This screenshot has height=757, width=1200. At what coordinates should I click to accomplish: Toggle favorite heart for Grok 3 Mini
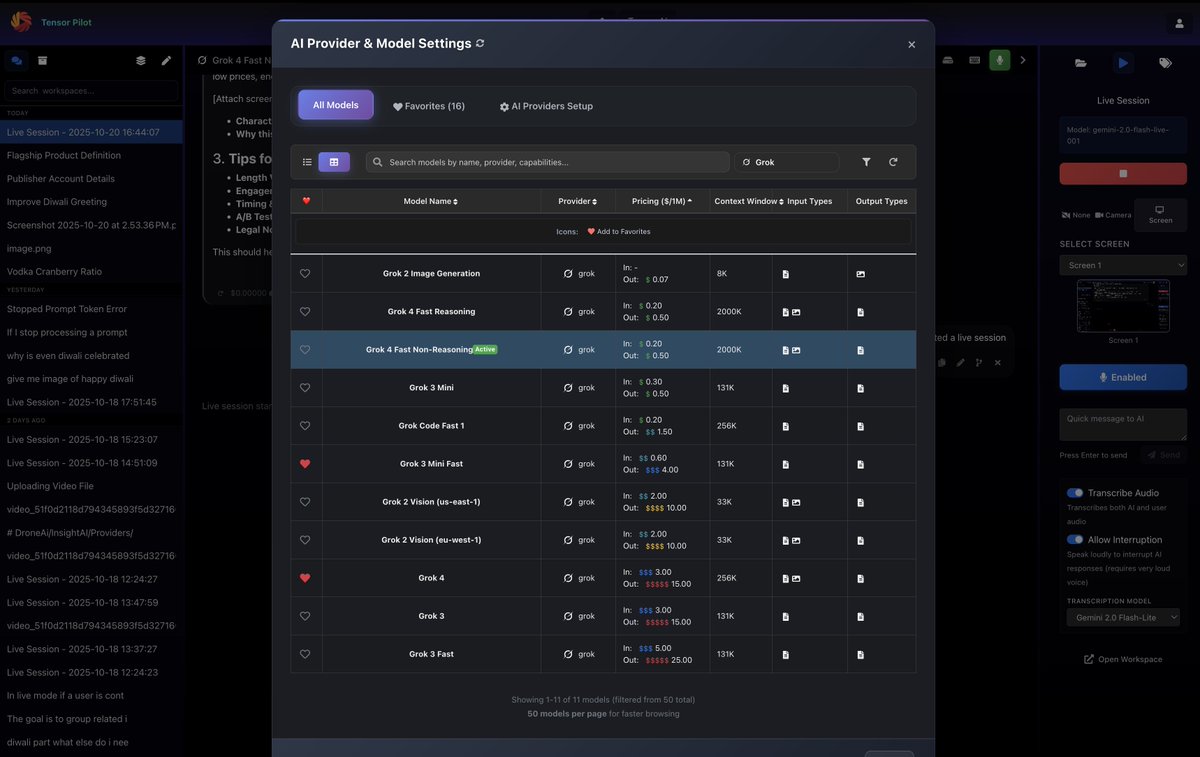point(305,388)
